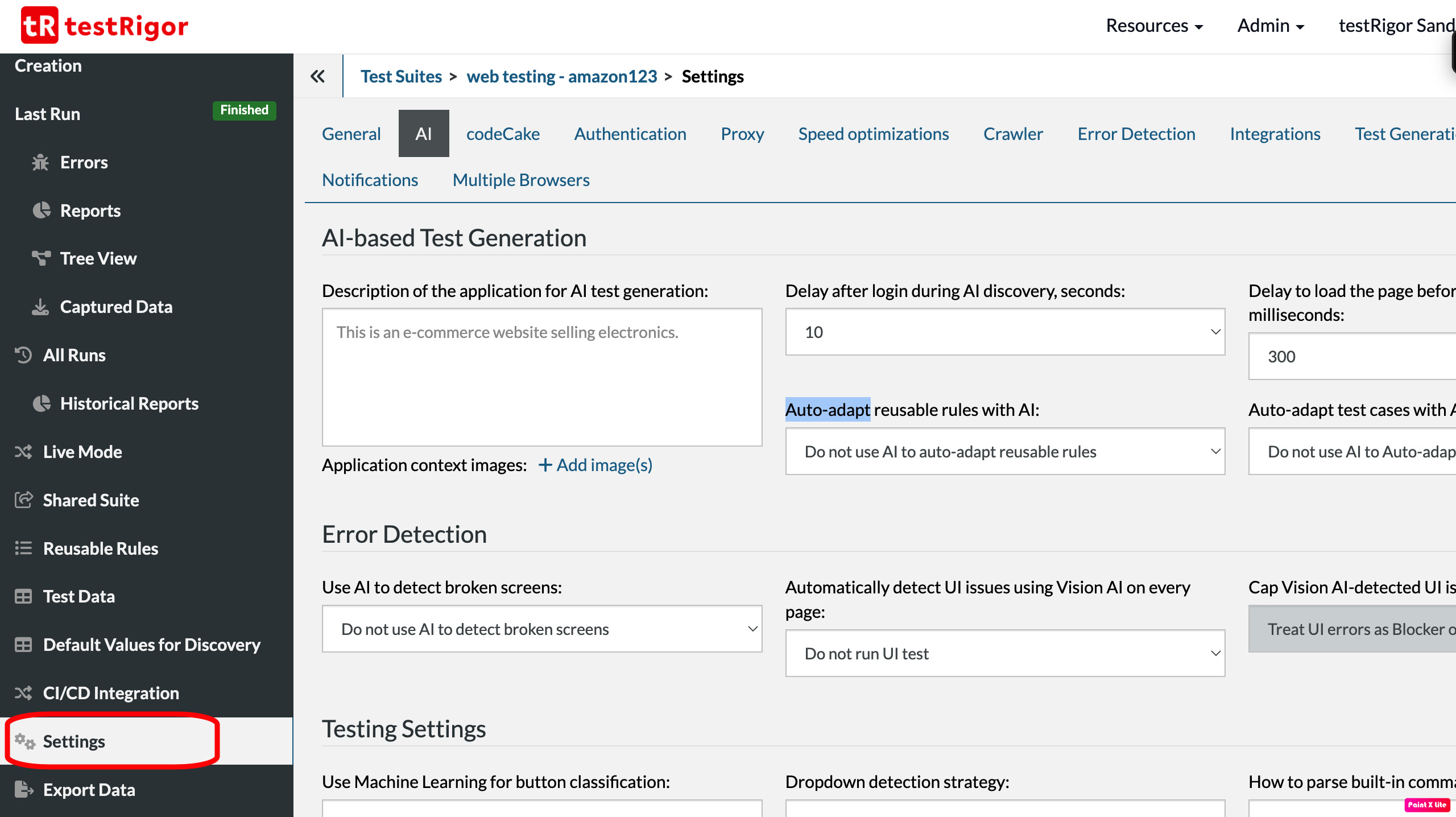Open delay after login seconds dropdown
The height and width of the screenshot is (817, 1456).
pyautogui.click(x=1004, y=332)
